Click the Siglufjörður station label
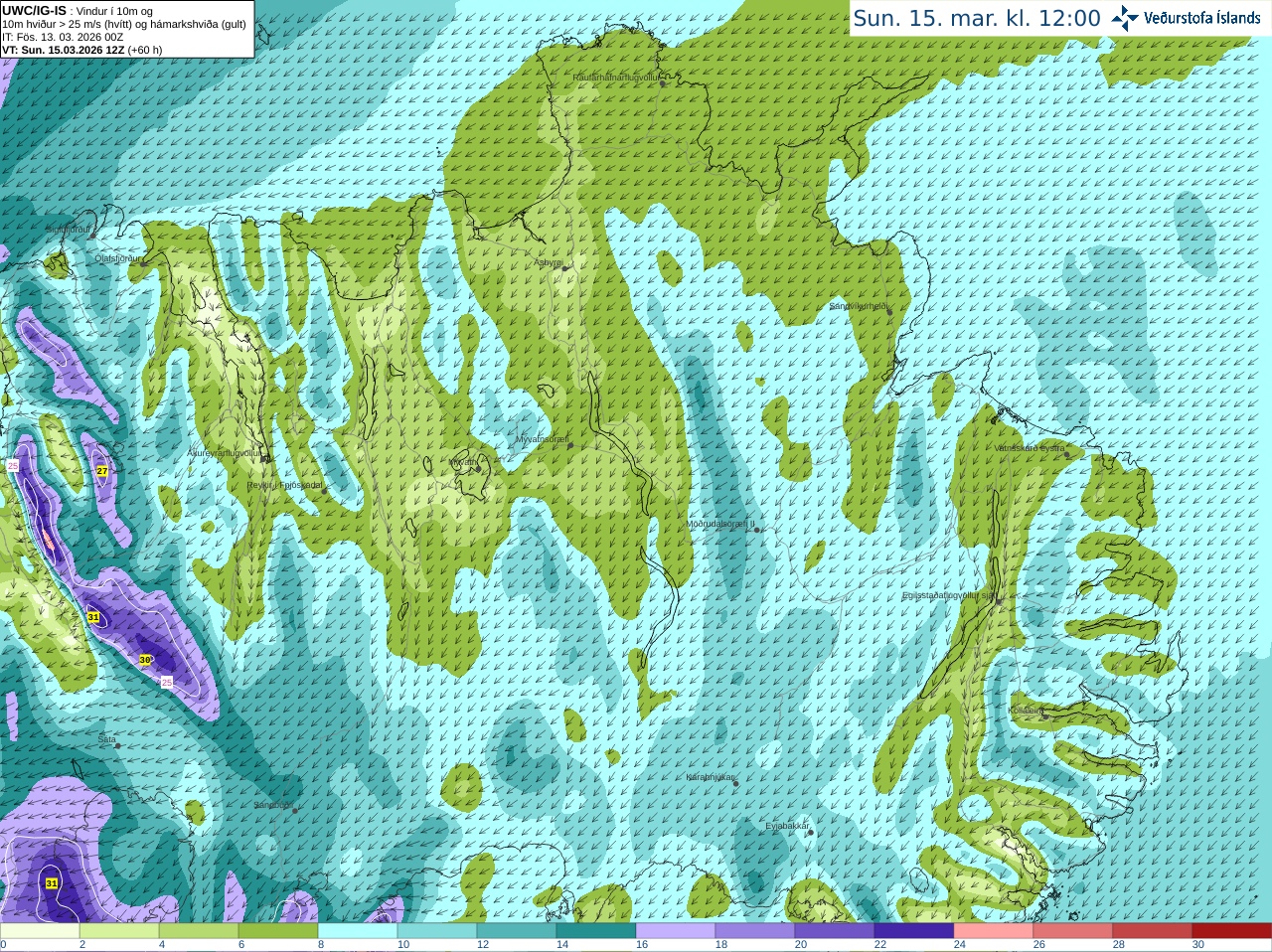The image size is (1272, 952). coord(68,230)
